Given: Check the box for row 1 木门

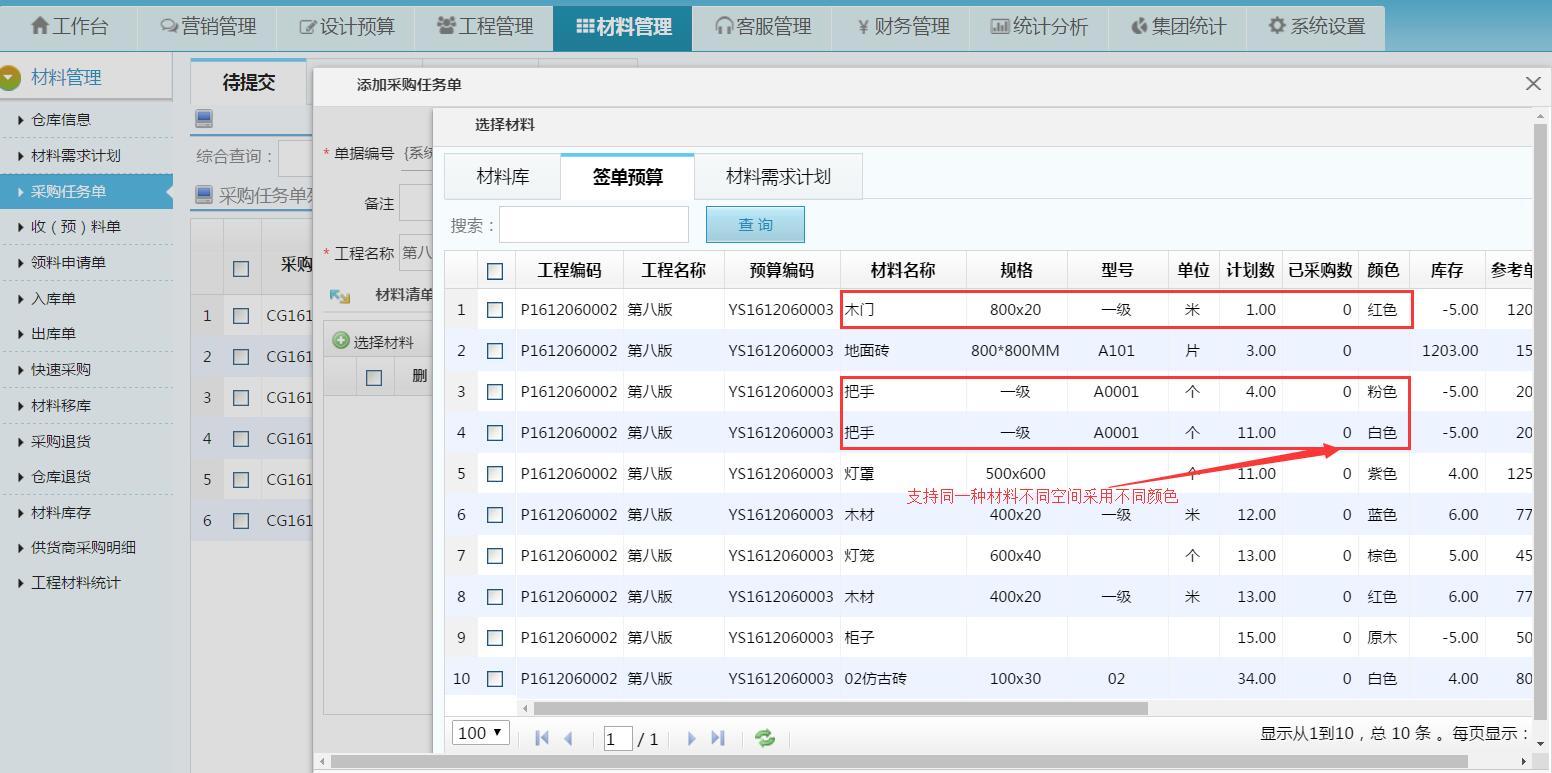Looking at the screenshot, I should [x=495, y=310].
